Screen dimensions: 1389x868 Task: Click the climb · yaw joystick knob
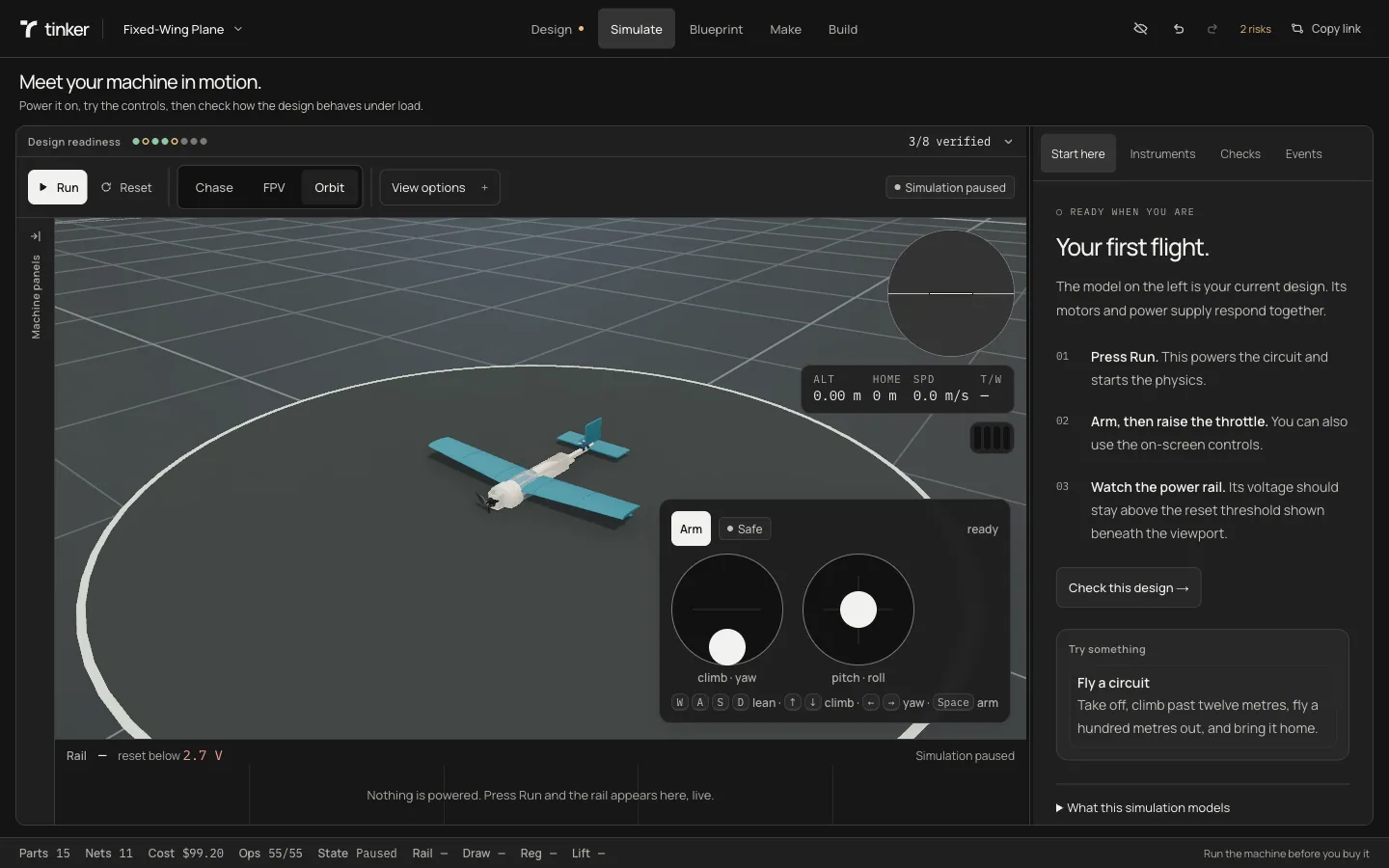[727, 646]
